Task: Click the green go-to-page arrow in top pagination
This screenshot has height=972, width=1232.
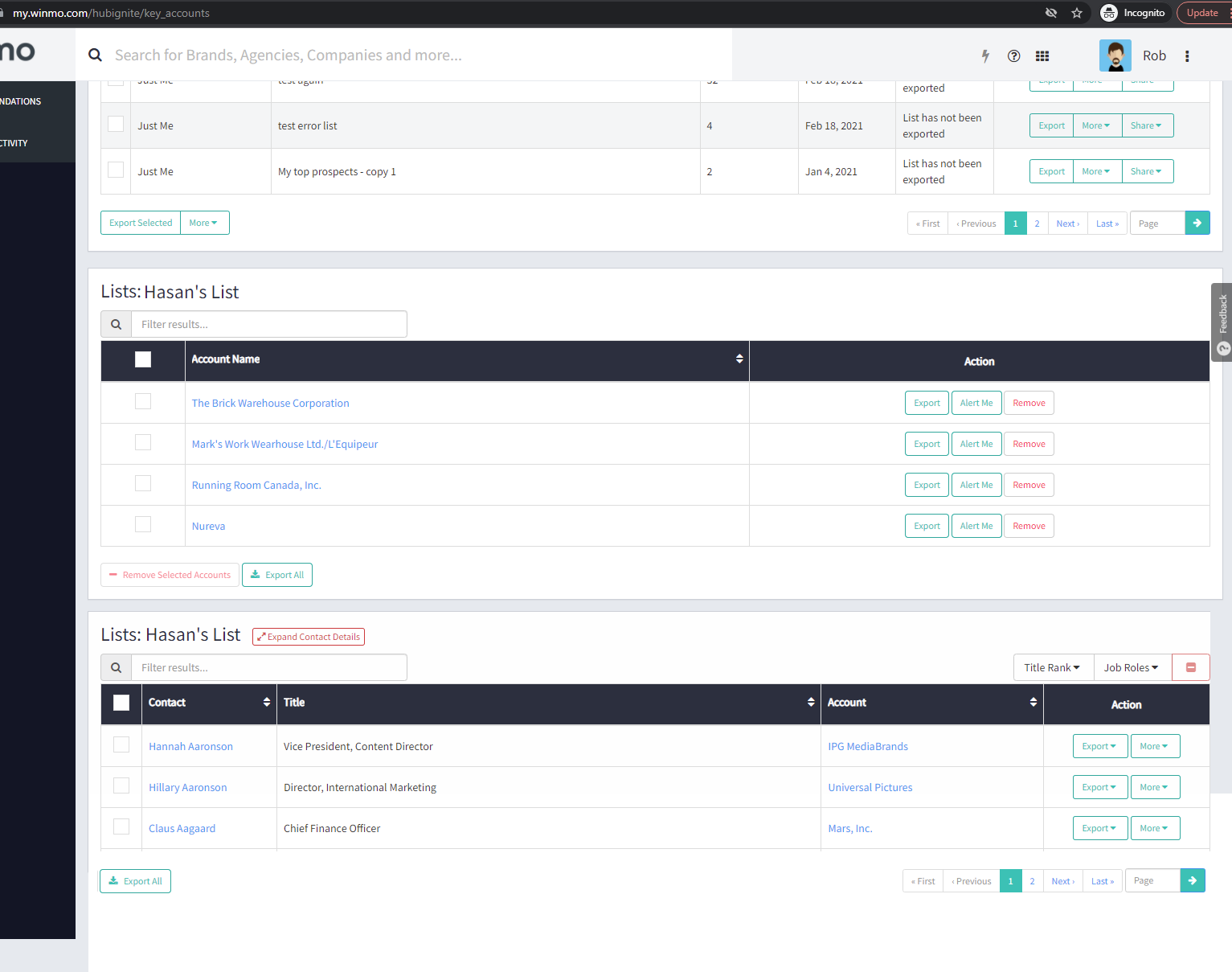Action: pos(1197,223)
